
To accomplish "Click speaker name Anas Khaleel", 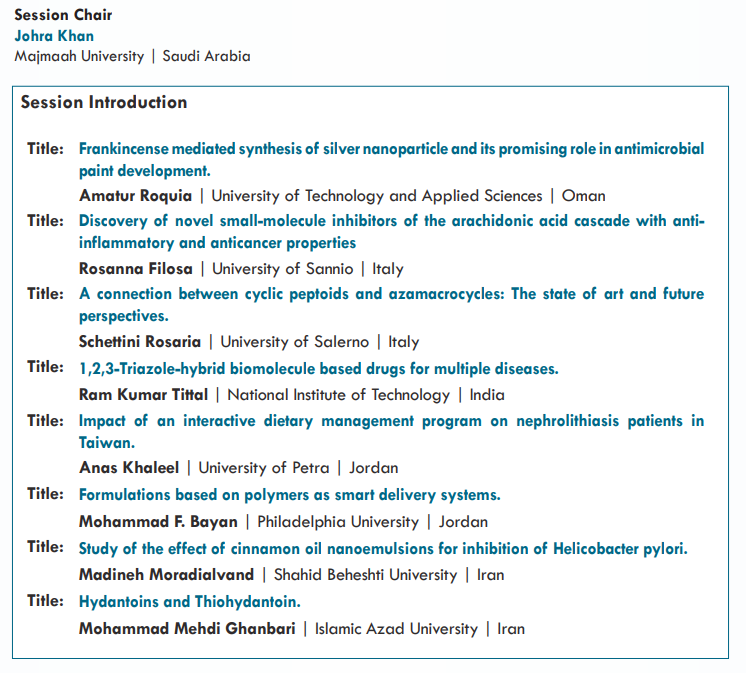I will point(129,468).
